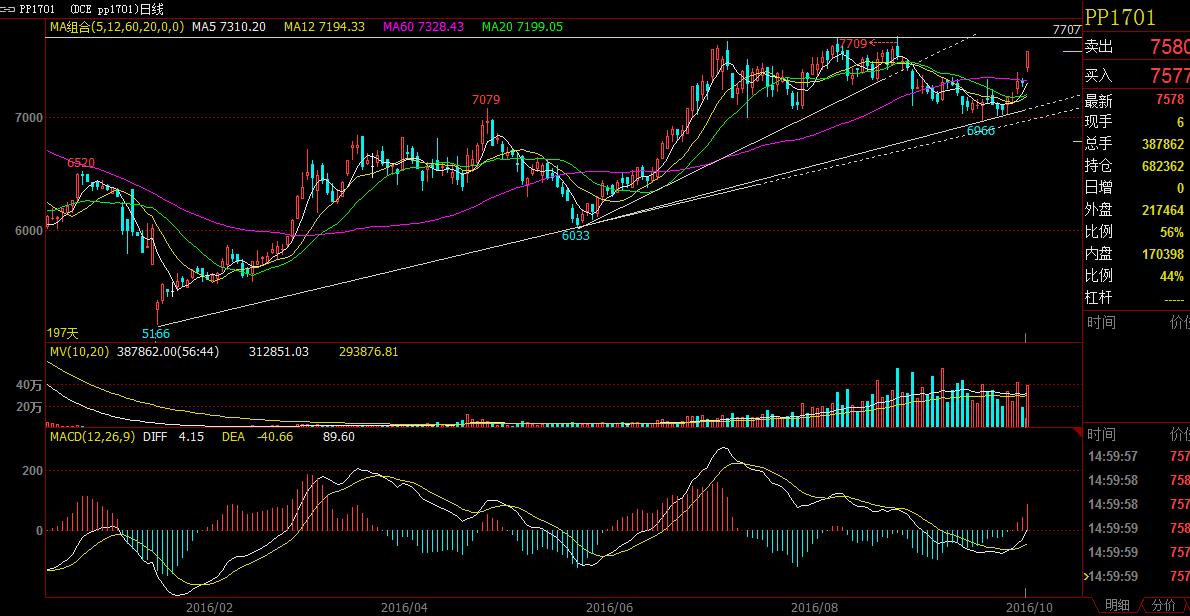
Task: Click the 内盘 170398 row
Action: (1136, 254)
